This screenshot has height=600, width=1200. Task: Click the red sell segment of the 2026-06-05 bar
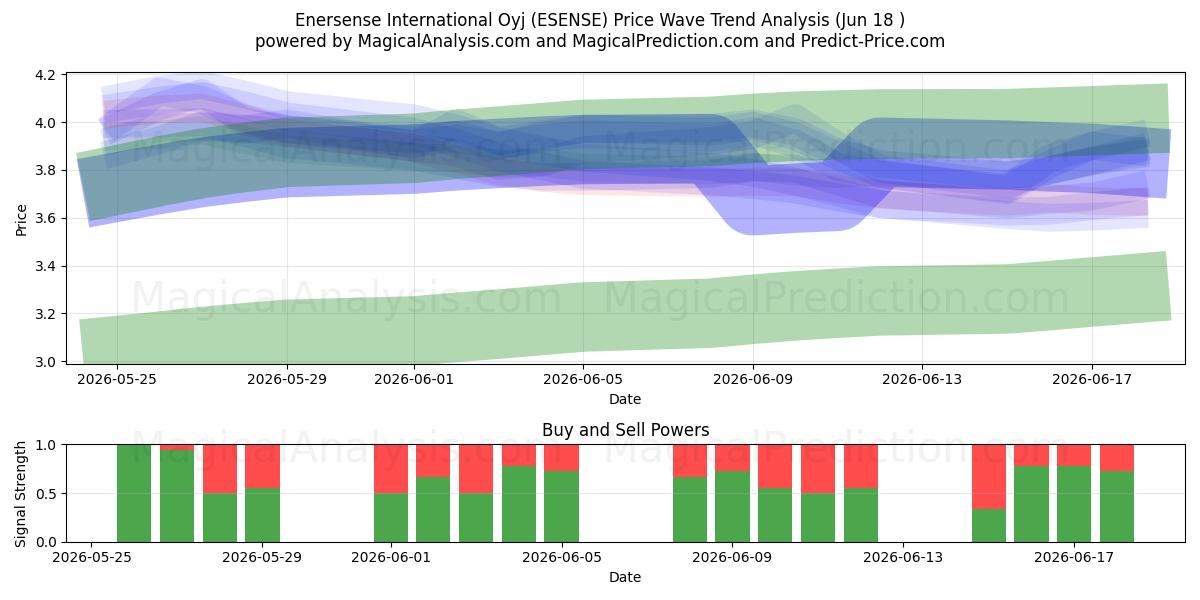(561, 458)
